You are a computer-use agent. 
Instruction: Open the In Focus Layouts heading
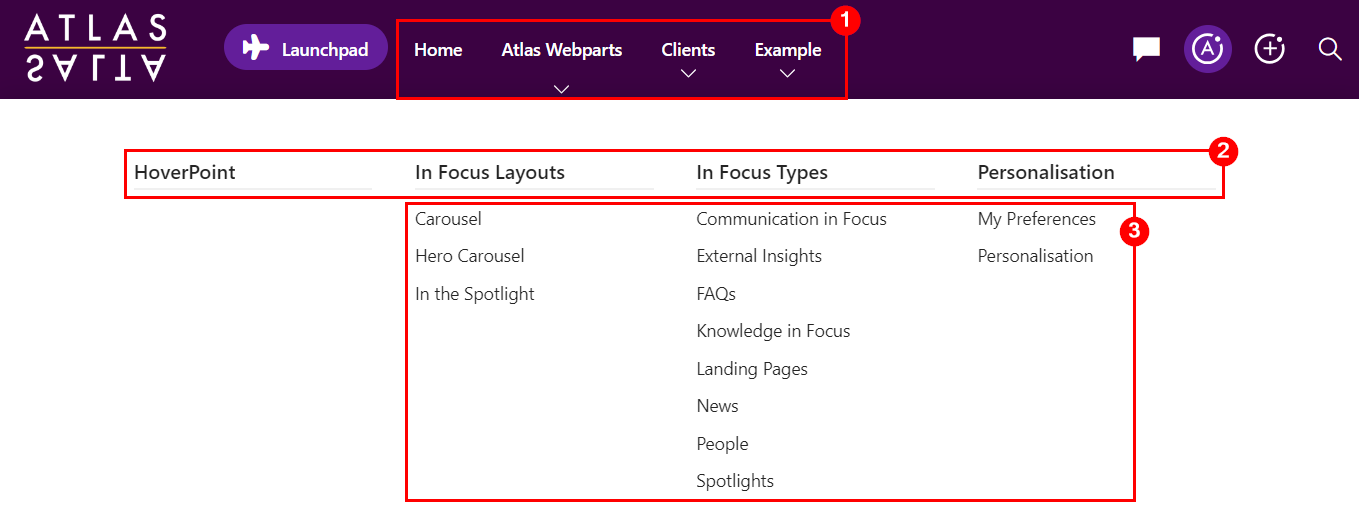tap(490, 172)
